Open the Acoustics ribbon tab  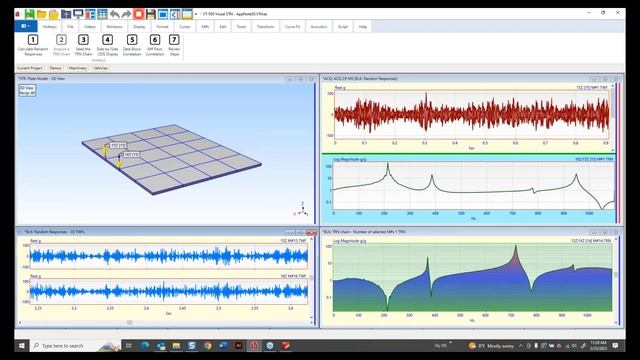point(319,27)
